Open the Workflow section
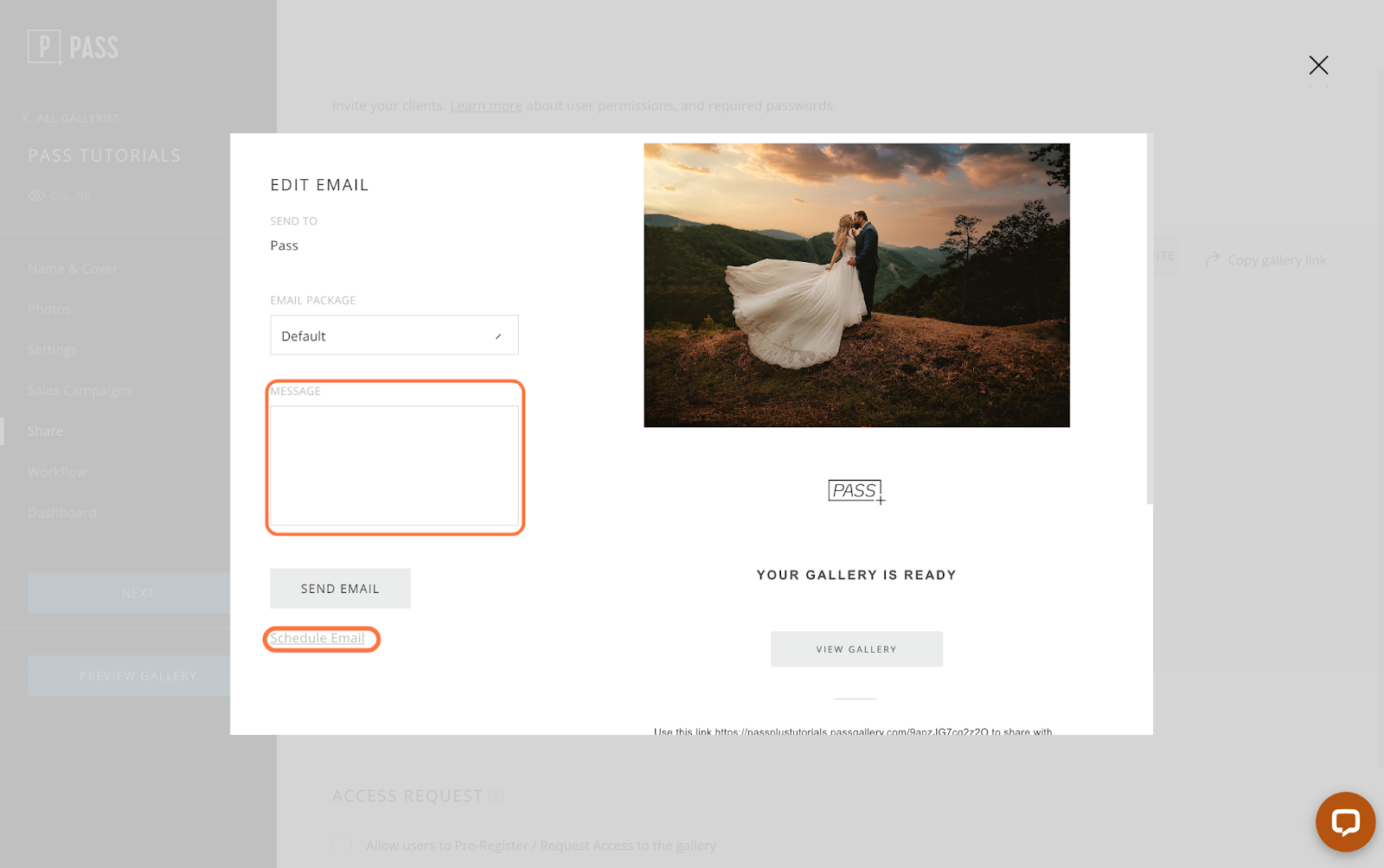1384x868 pixels. pyautogui.click(x=57, y=472)
